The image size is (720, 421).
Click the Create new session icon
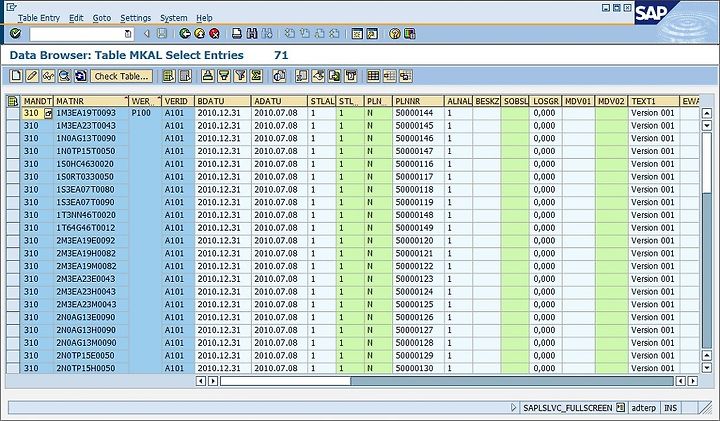coord(357,34)
